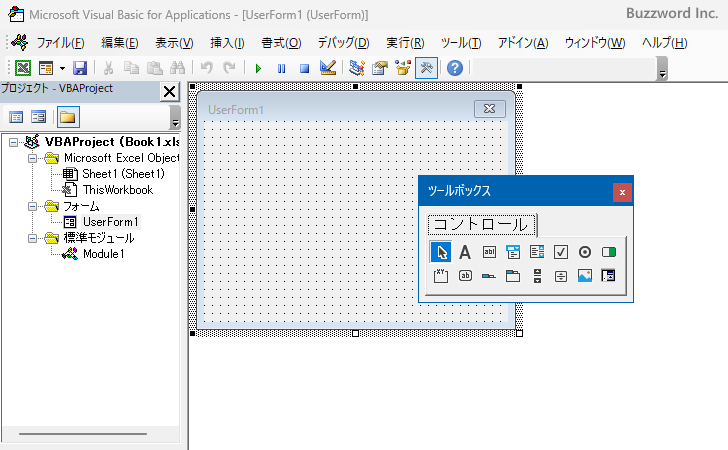The height and width of the screenshot is (450, 728).
Task: Select the RefEdit control in toolbox
Action: (609, 276)
